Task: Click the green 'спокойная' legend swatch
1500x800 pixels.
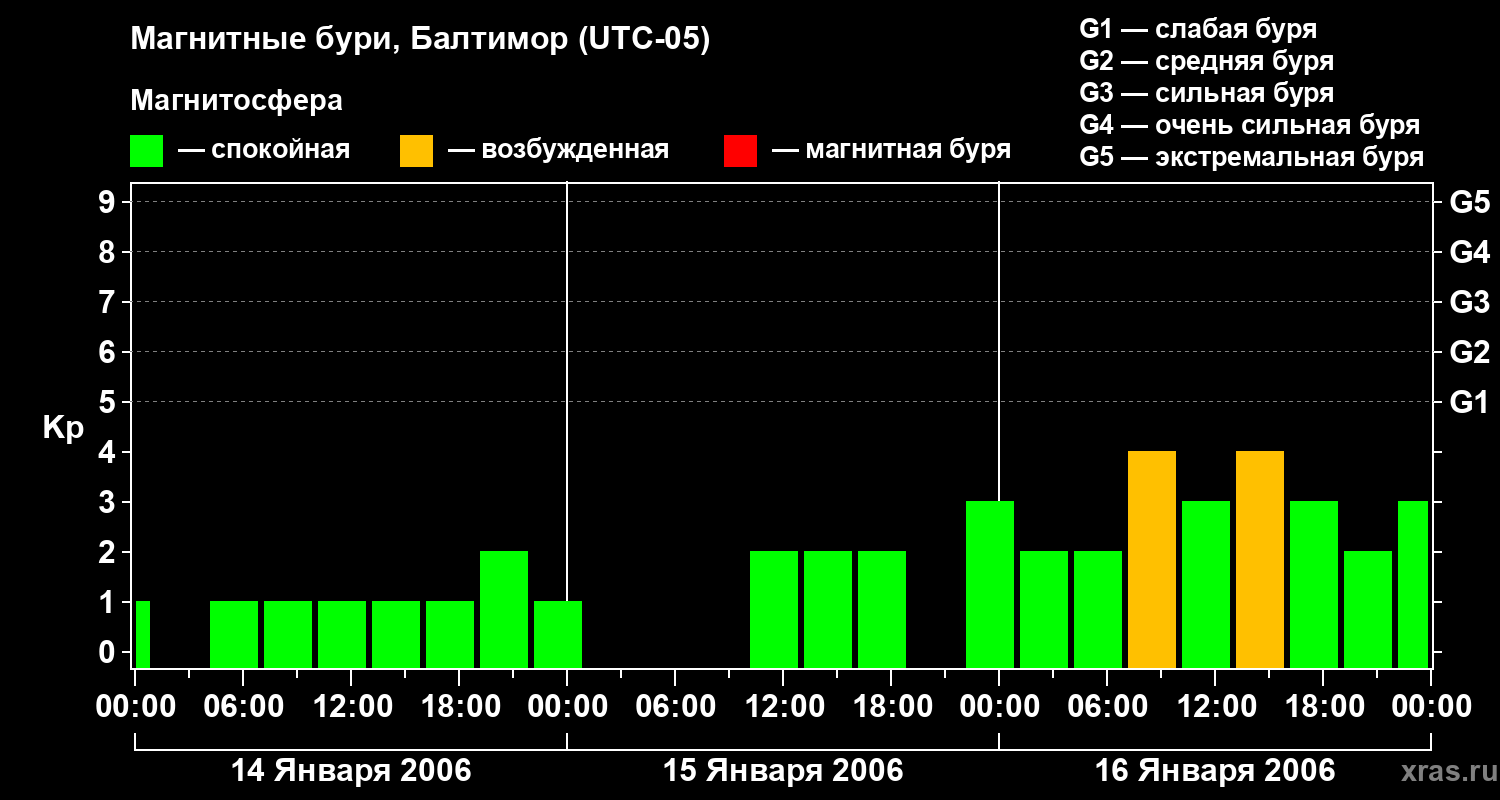Action: coord(146,151)
